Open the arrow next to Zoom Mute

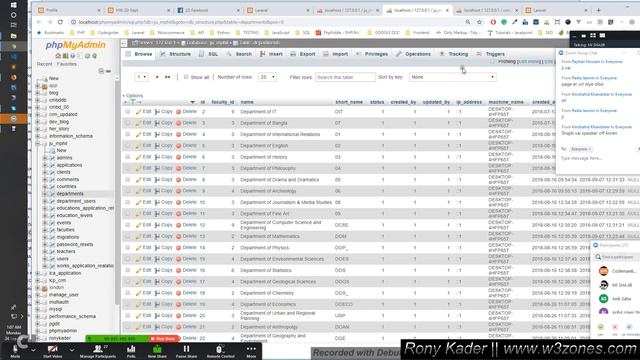point(33,350)
